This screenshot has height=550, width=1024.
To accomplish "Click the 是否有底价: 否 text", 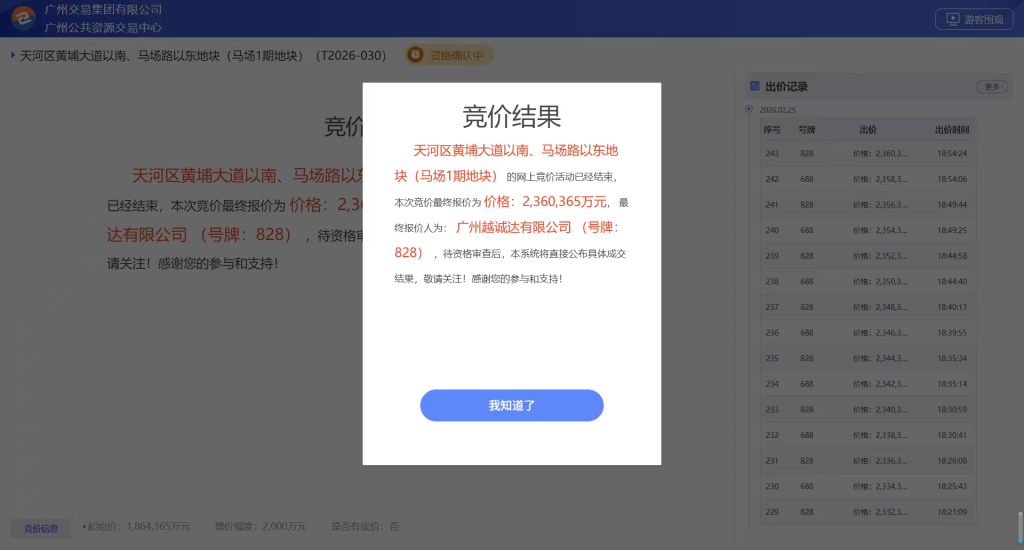I will coord(364,526).
